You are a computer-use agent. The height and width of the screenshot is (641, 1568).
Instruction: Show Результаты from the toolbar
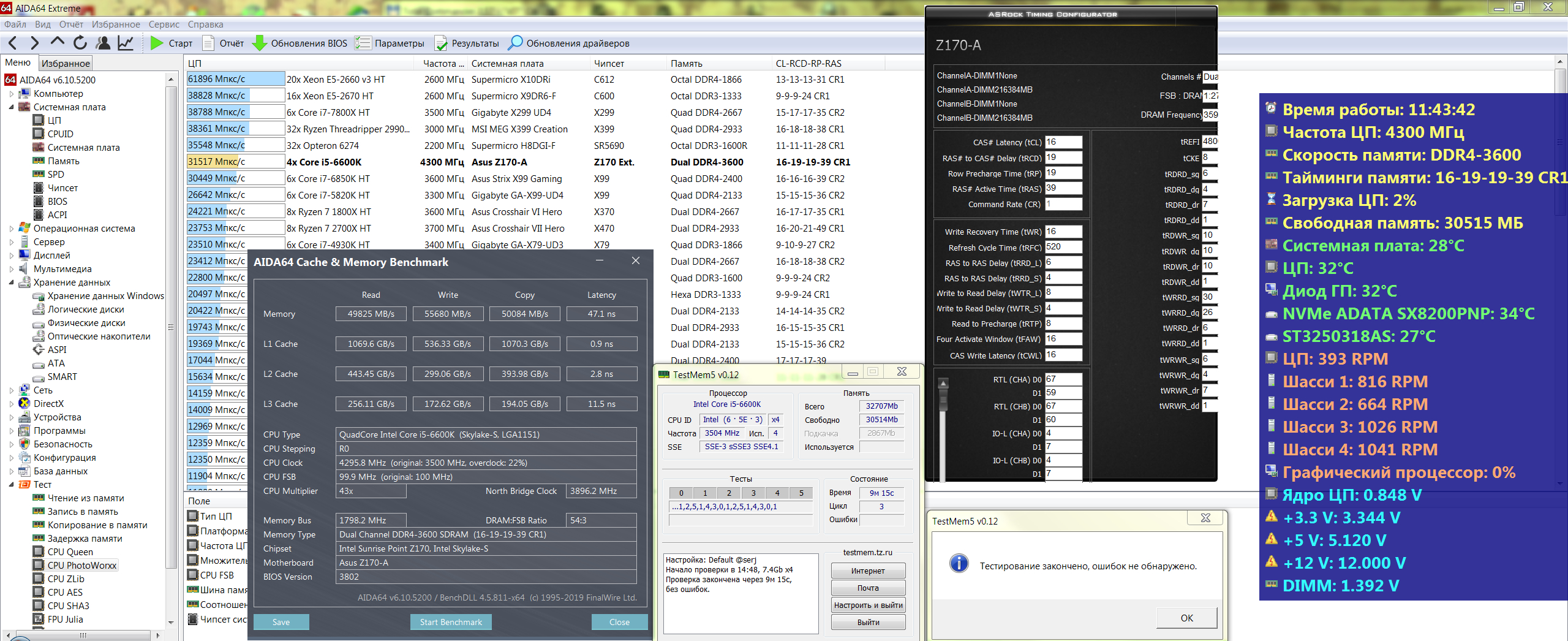467,43
